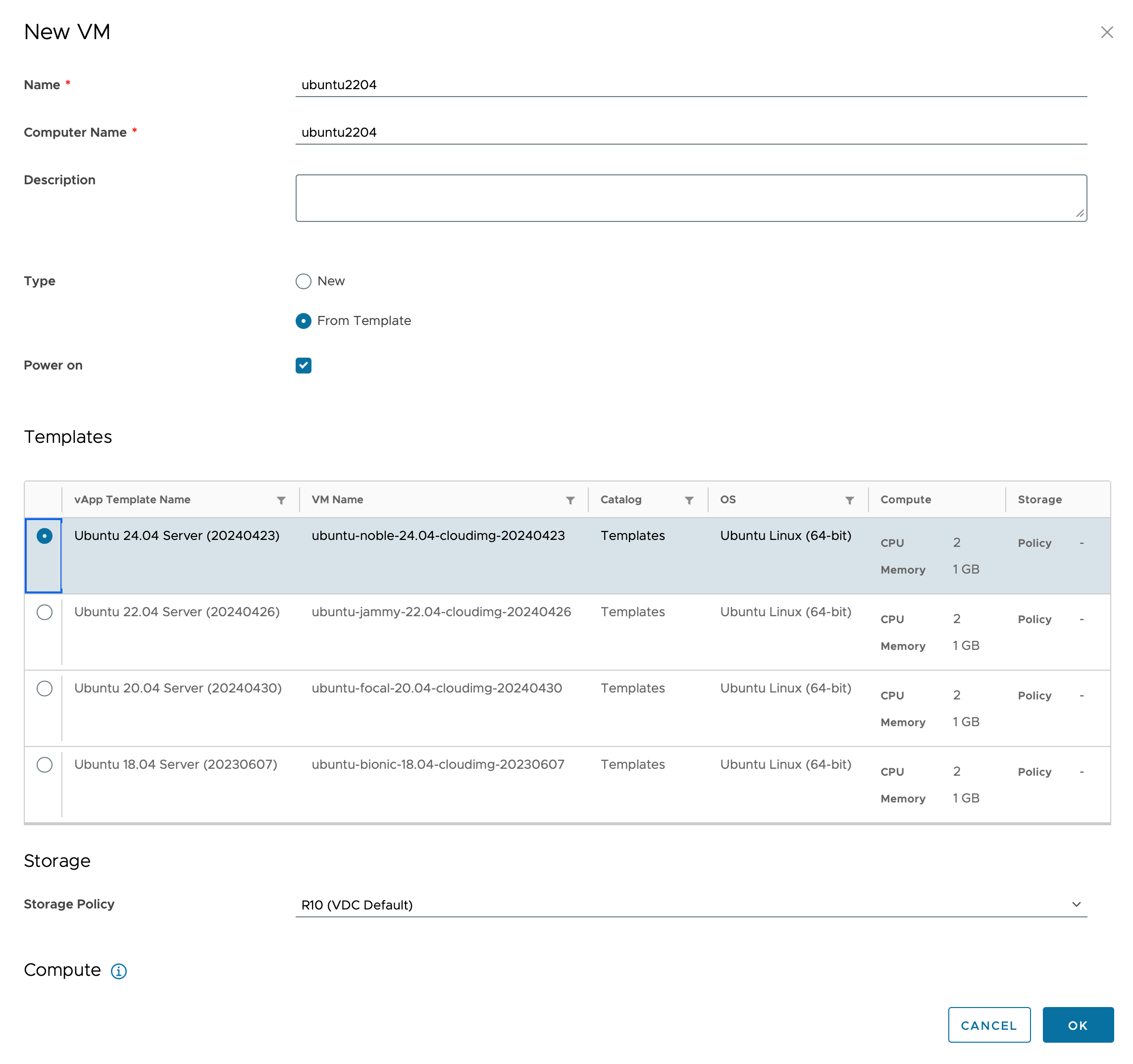The image size is (1133, 1064).
Task: Click the Name input field
Action: 691,84
